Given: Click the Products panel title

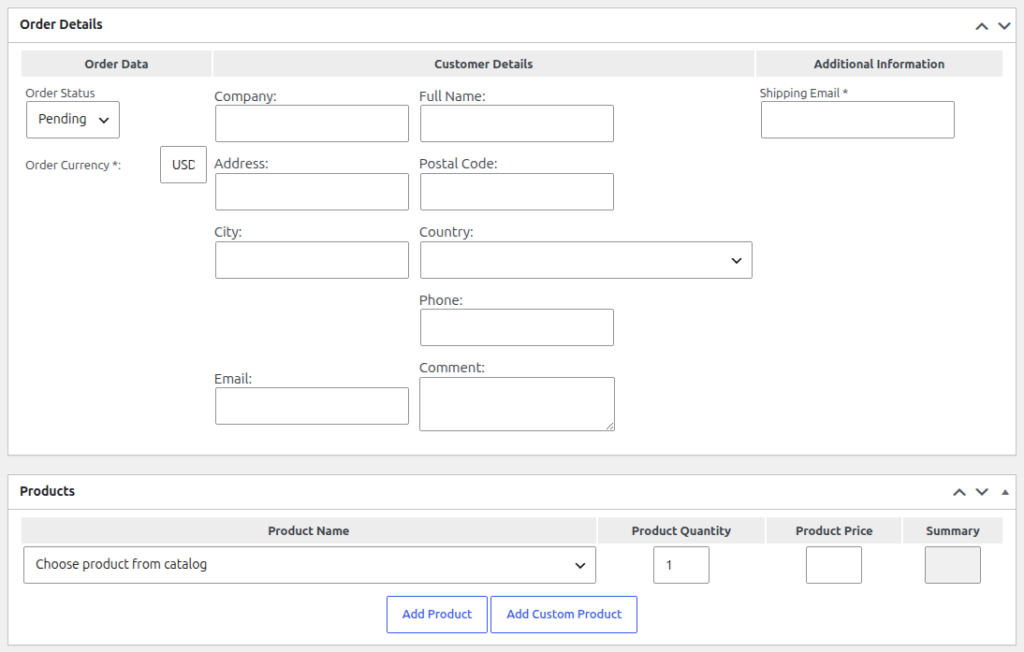Looking at the screenshot, I should (x=47, y=491).
